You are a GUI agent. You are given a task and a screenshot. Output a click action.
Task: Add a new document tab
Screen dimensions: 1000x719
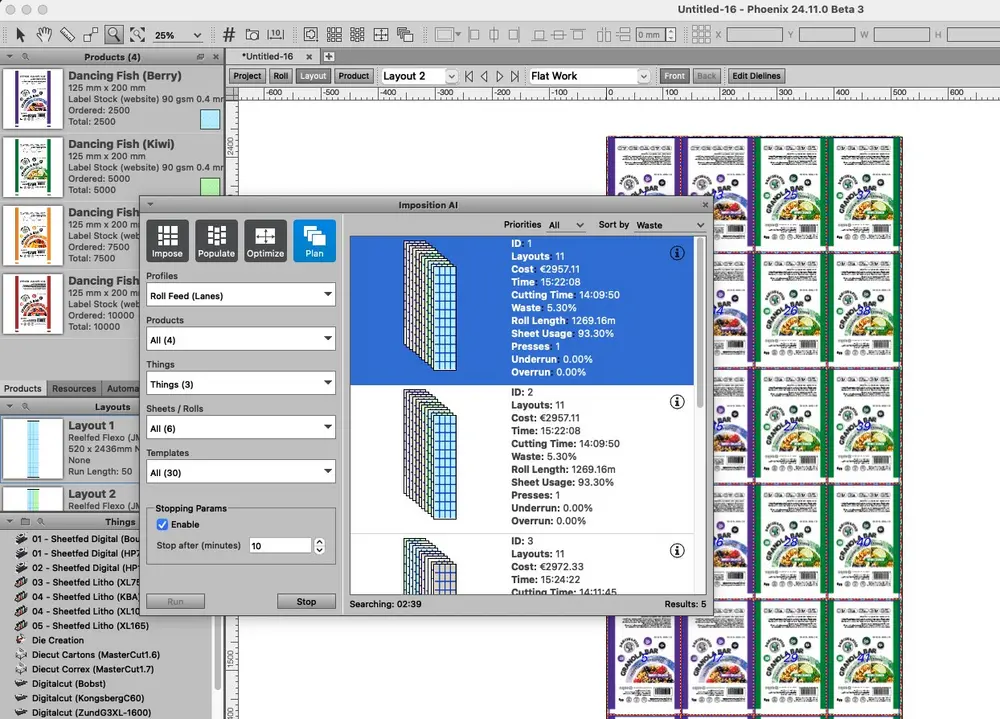pos(328,57)
